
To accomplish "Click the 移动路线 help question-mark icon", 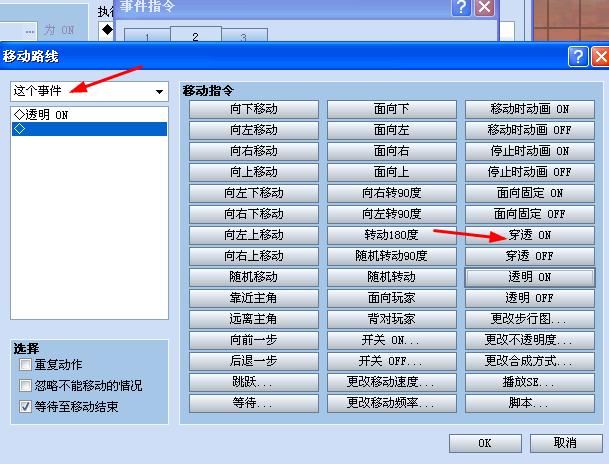I will point(578,57).
